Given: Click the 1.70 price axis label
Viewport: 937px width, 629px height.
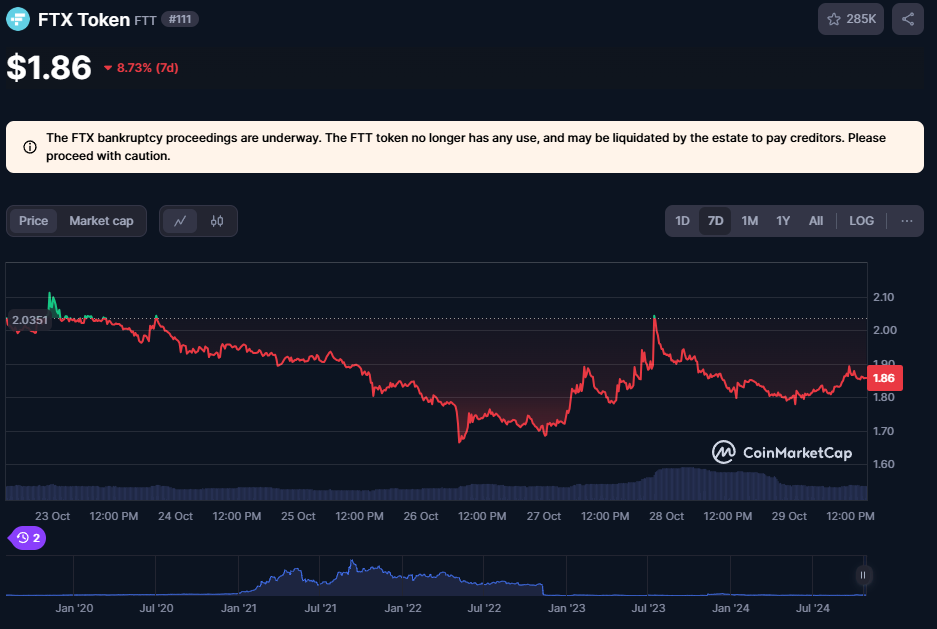Looking at the screenshot, I should coord(884,431).
